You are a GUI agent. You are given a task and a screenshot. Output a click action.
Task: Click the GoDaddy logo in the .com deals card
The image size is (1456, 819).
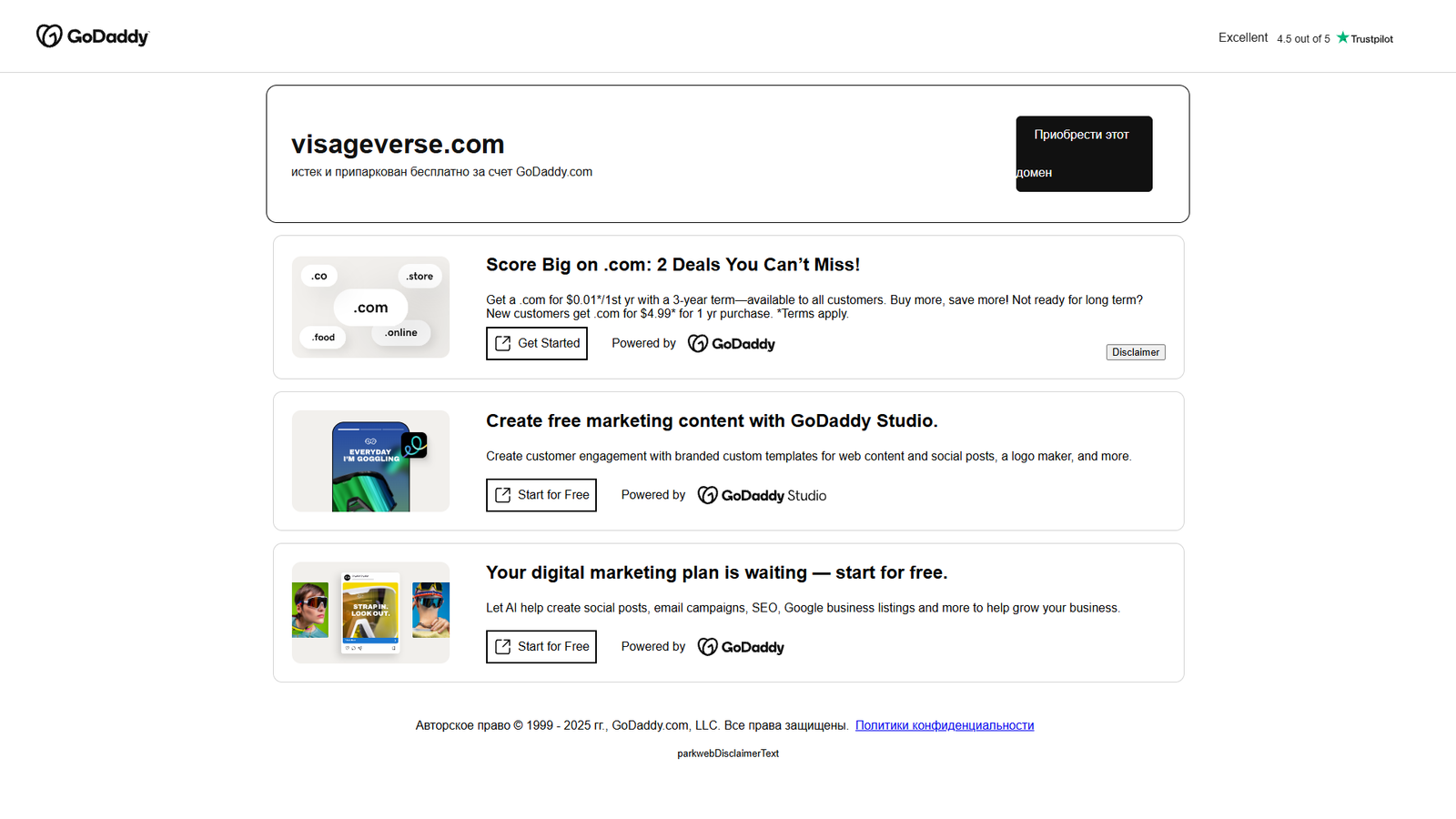point(732,343)
